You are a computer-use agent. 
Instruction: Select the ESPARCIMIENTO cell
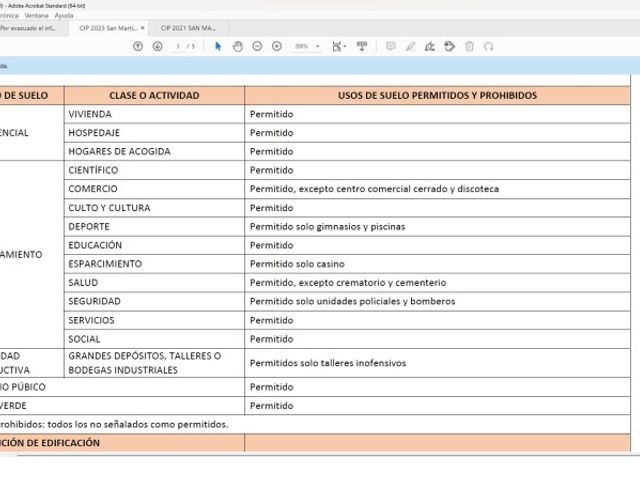pyautogui.click(x=154, y=264)
